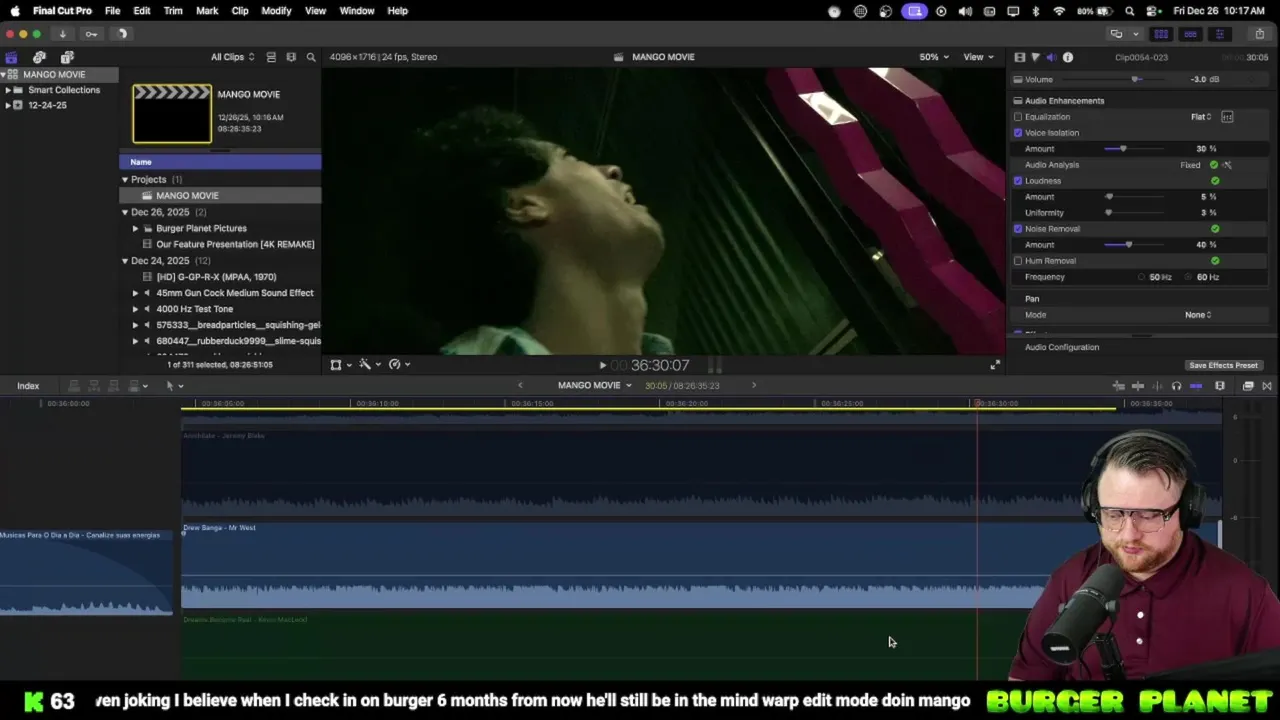Show Background Tasks icon
The image size is (1280, 720).
tap(121, 34)
